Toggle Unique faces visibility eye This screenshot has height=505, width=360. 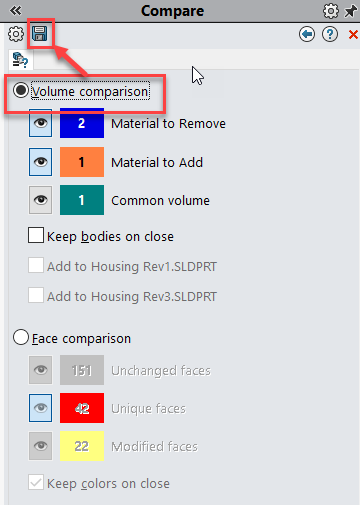point(40,408)
